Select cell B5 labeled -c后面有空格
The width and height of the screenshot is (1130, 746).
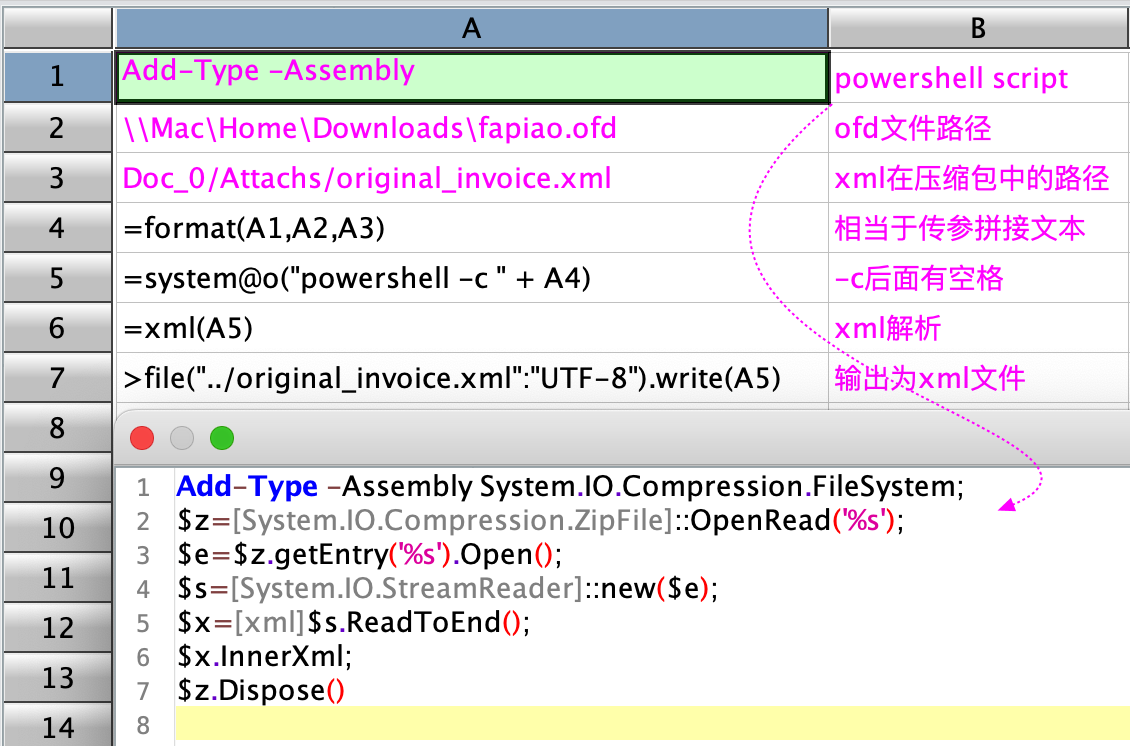979,278
